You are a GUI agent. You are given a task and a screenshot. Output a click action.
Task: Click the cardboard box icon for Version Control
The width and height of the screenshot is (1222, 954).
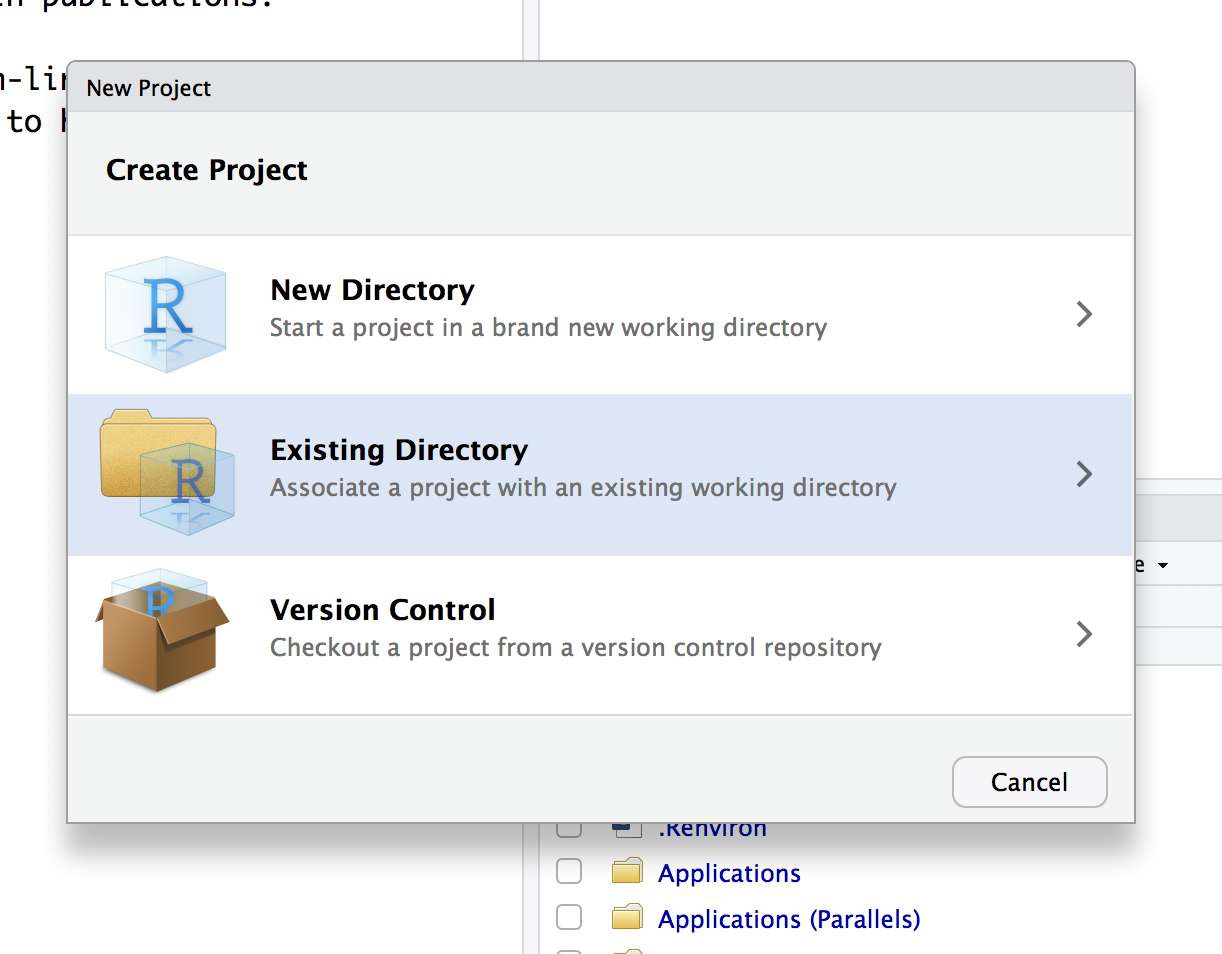pos(162,631)
